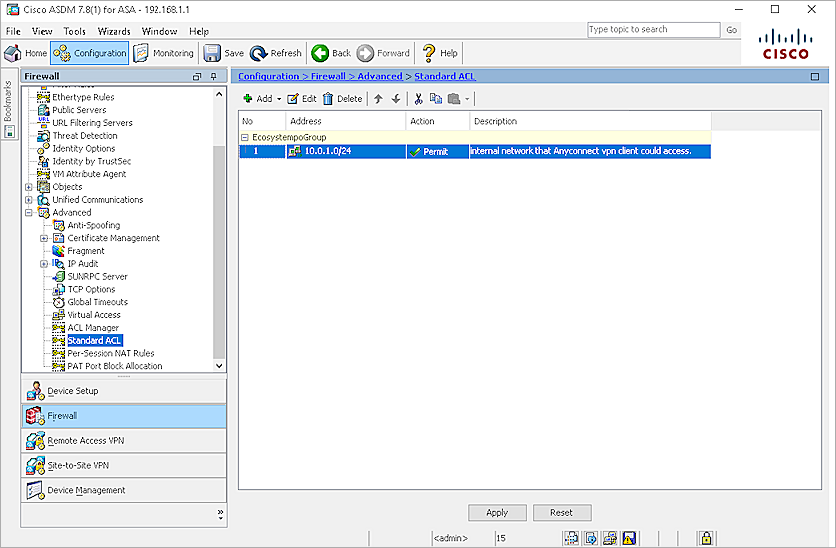Click the lock icon in status bar
The width and height of the screenshot is (836, 548).
pos(706,538)
